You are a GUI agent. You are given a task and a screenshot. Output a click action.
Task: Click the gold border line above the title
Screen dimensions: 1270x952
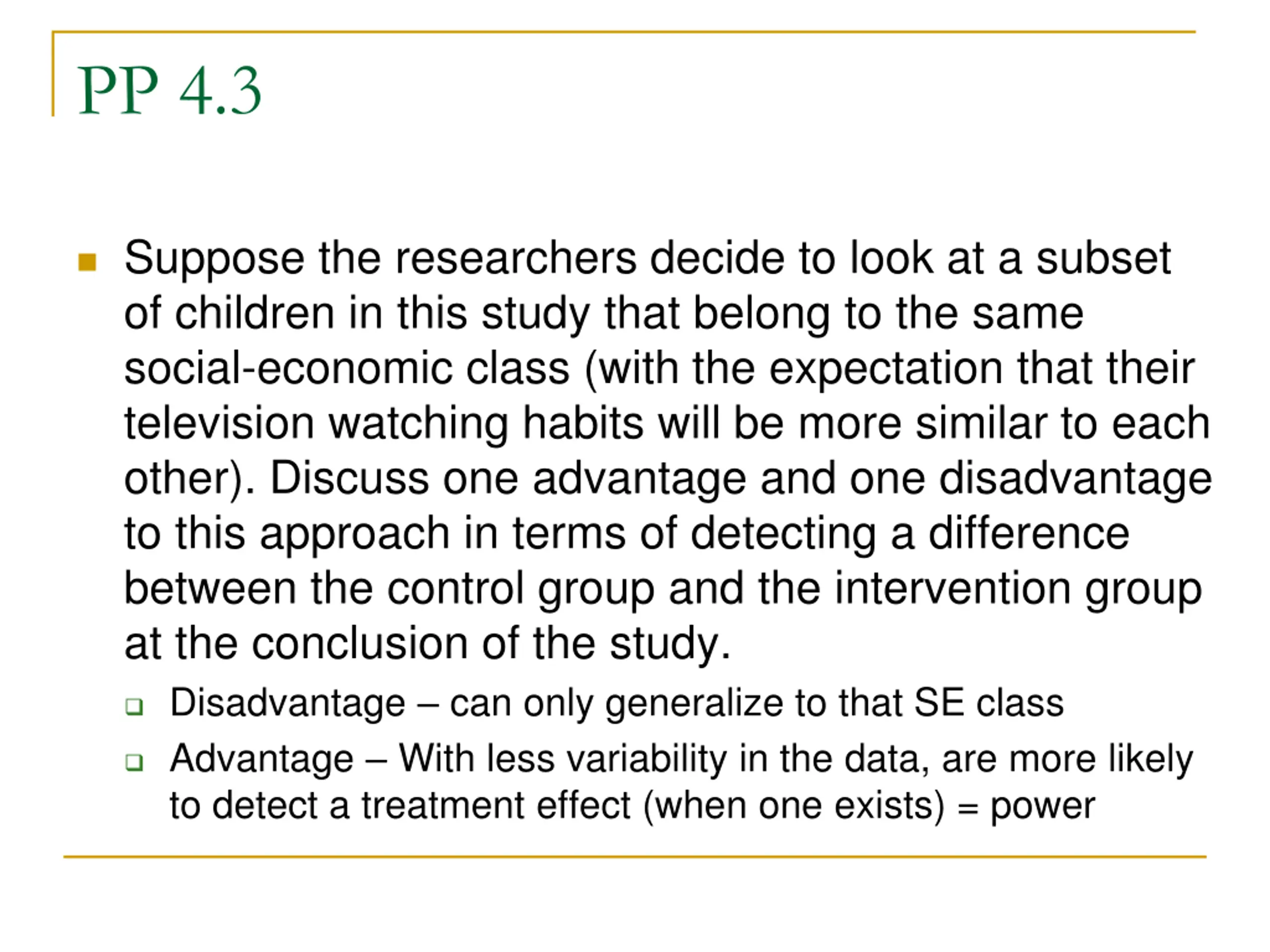pos(624,32)
